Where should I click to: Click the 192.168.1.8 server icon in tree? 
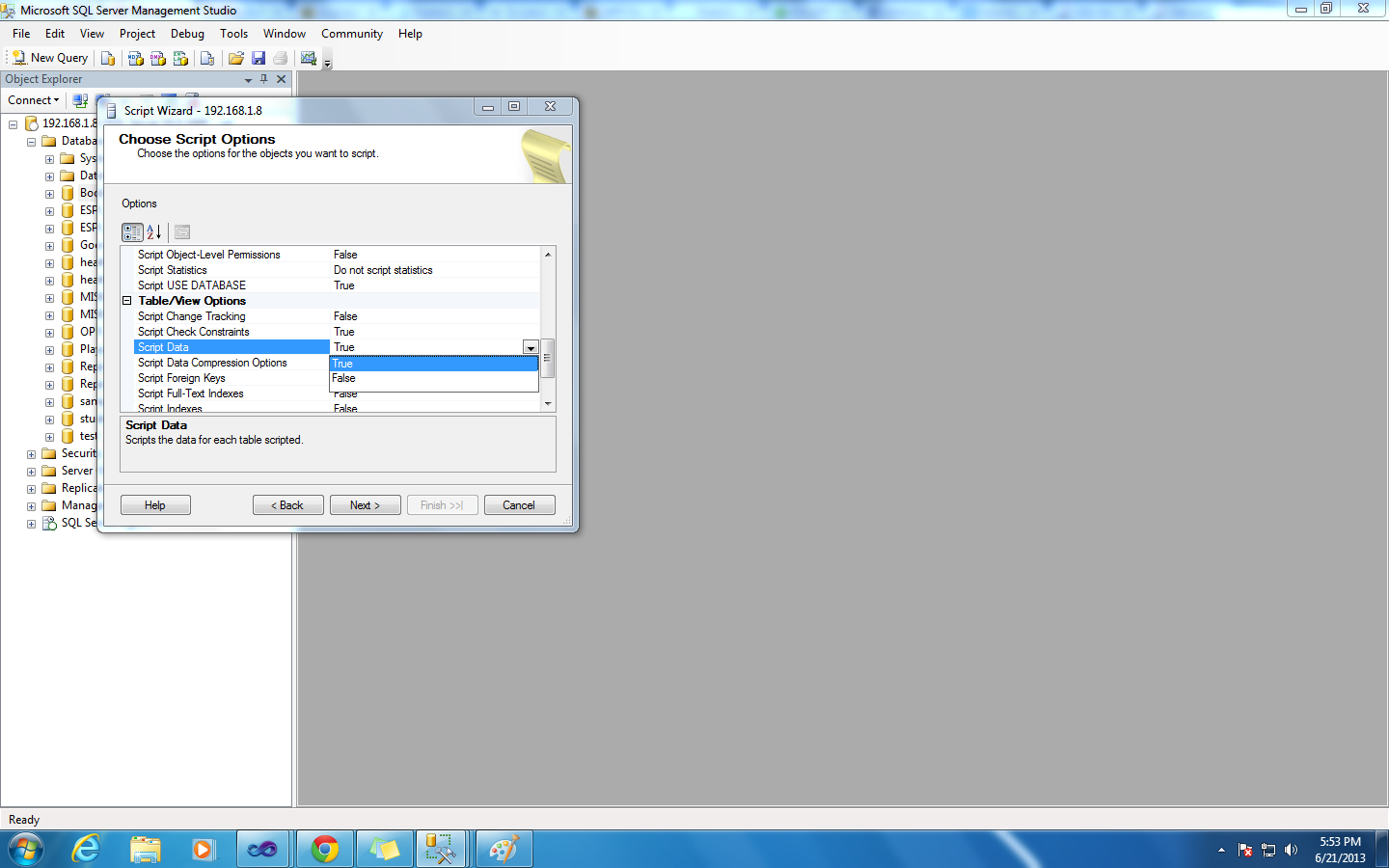tap(31, 123)
